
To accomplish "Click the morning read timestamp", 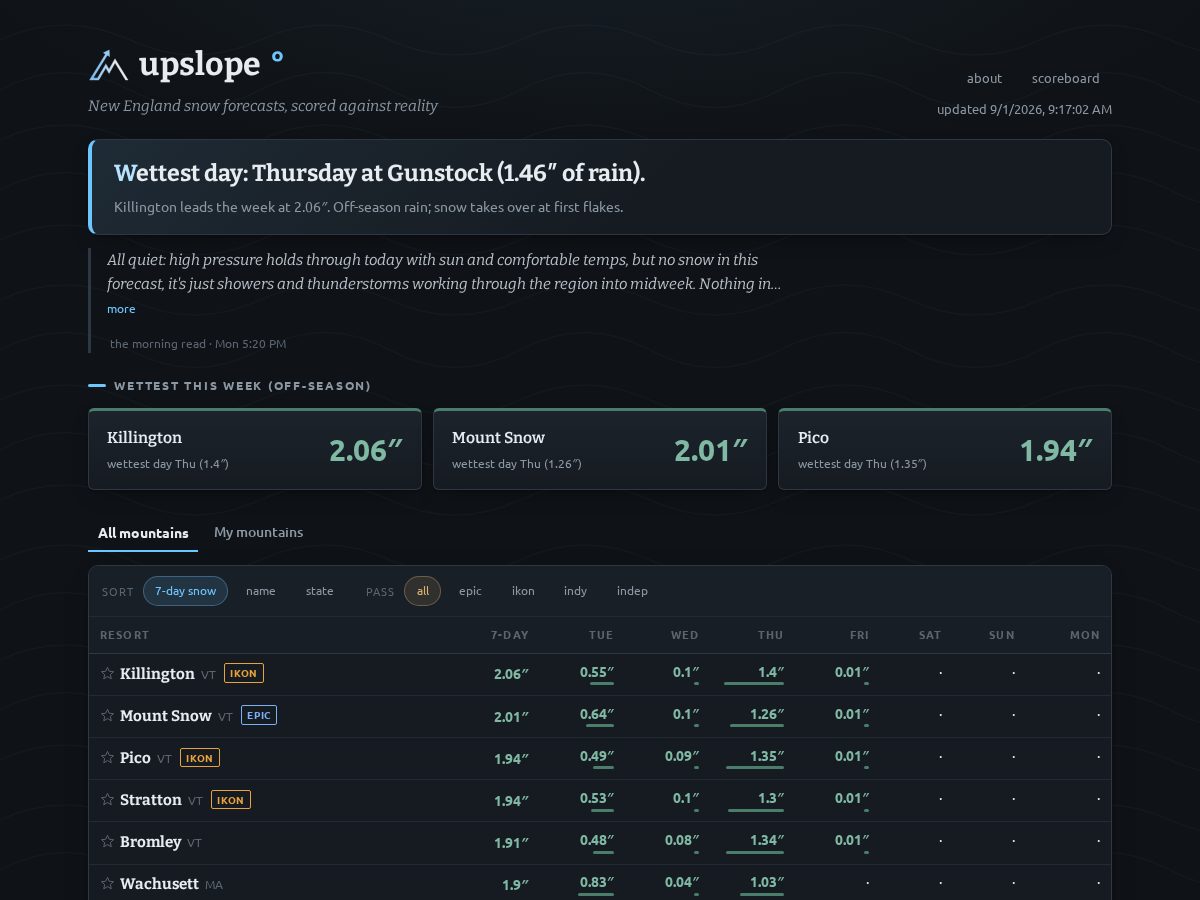I will click(198, 344).
